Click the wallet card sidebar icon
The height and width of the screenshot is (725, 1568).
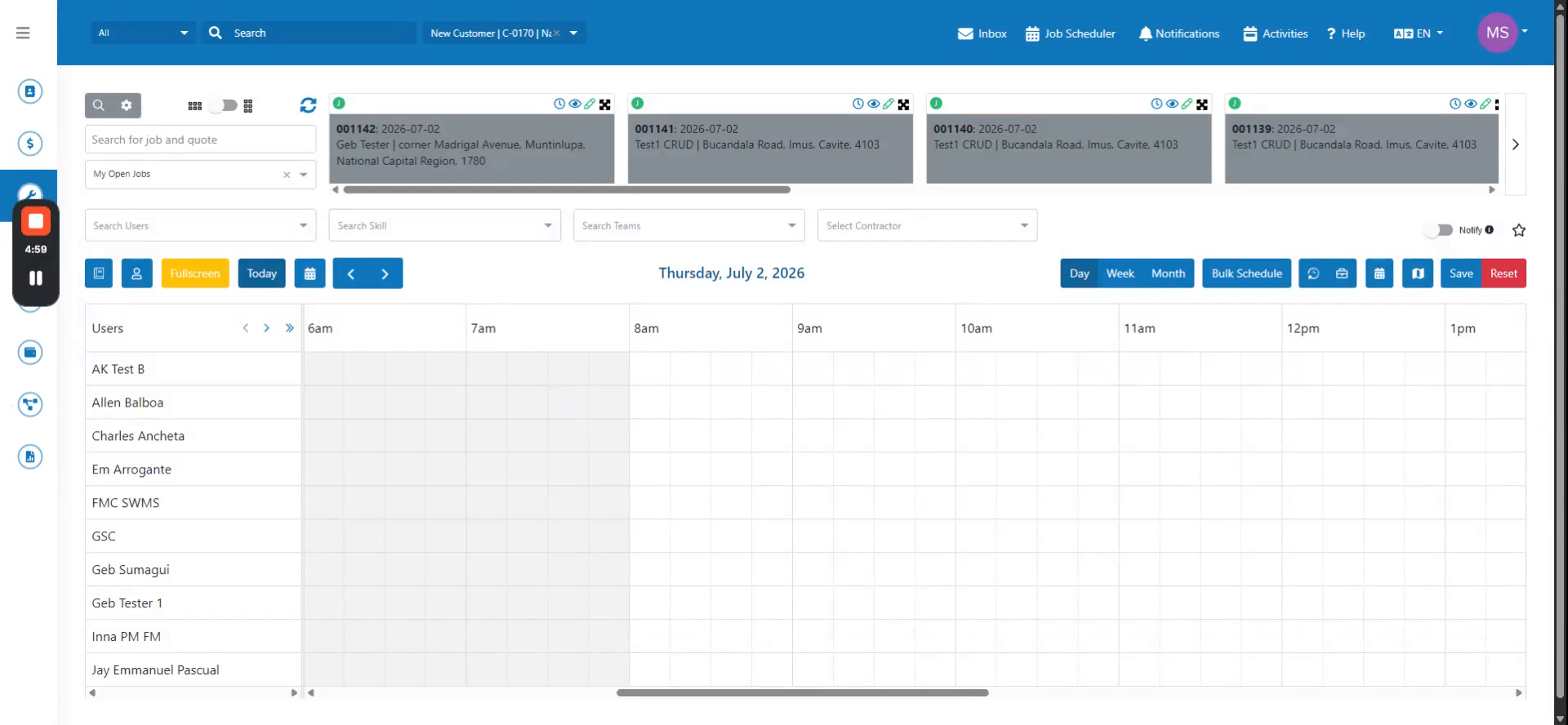(x=30, y=352)
